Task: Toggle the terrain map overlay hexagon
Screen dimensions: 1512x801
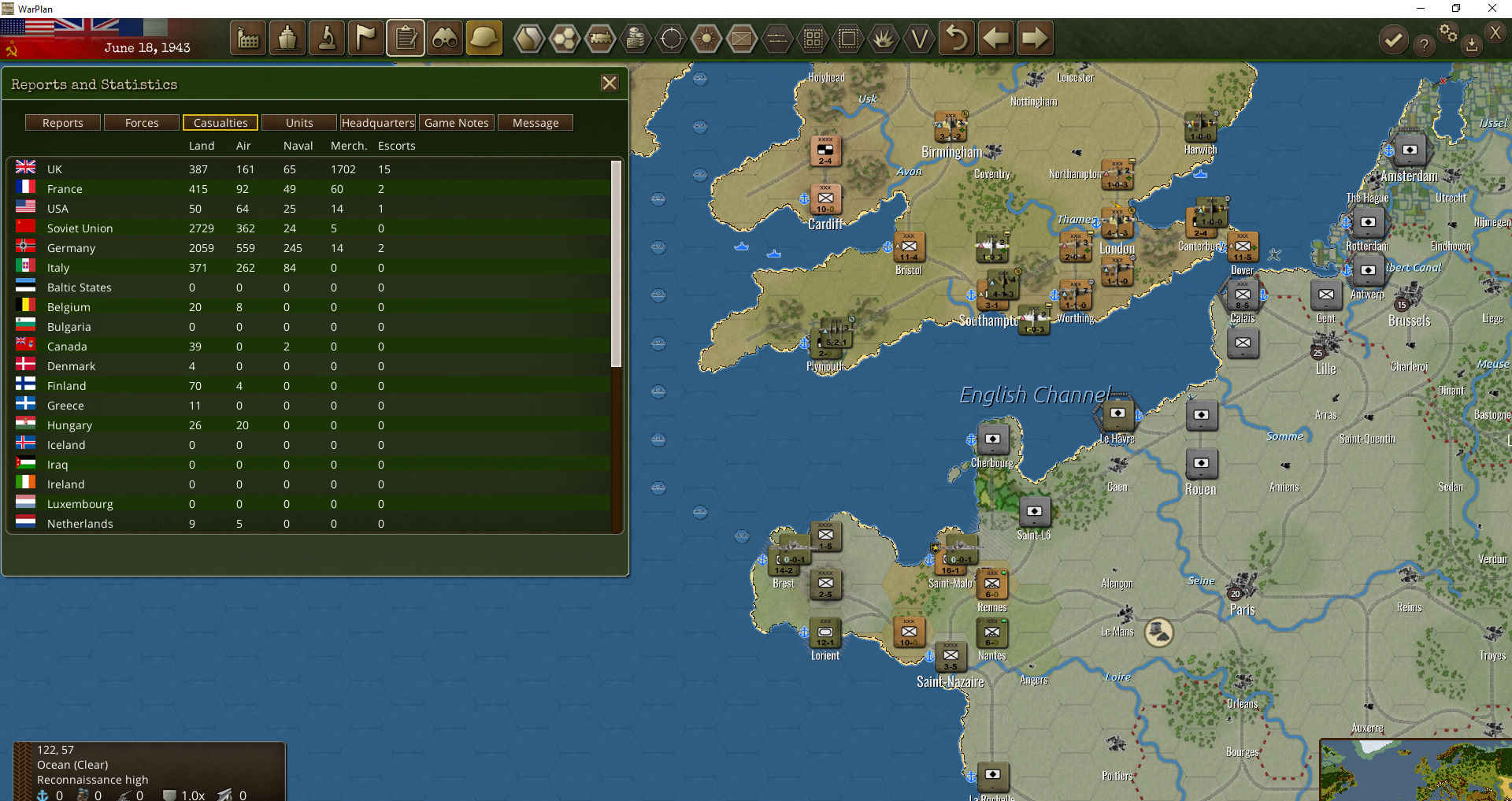Action: tap(529, 38)
